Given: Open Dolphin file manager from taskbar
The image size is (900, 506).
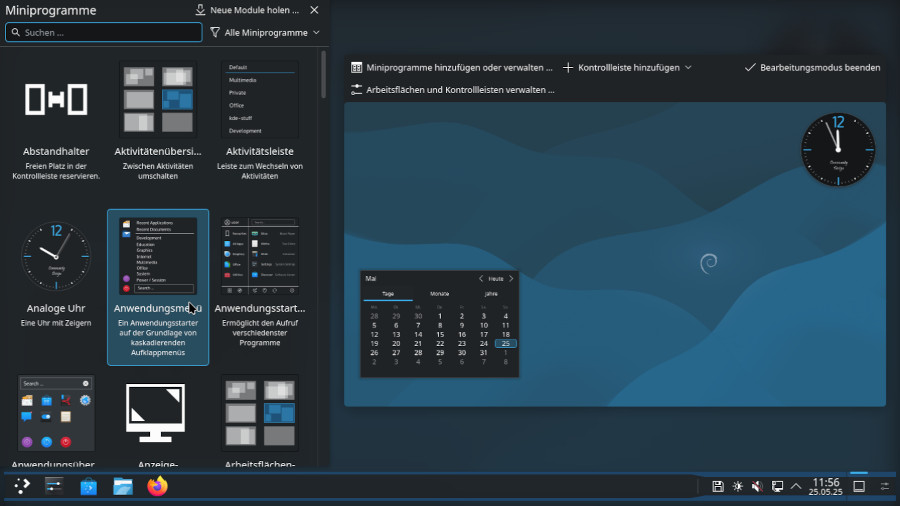Looking at the screenshot, I should (x=123, y=486).
